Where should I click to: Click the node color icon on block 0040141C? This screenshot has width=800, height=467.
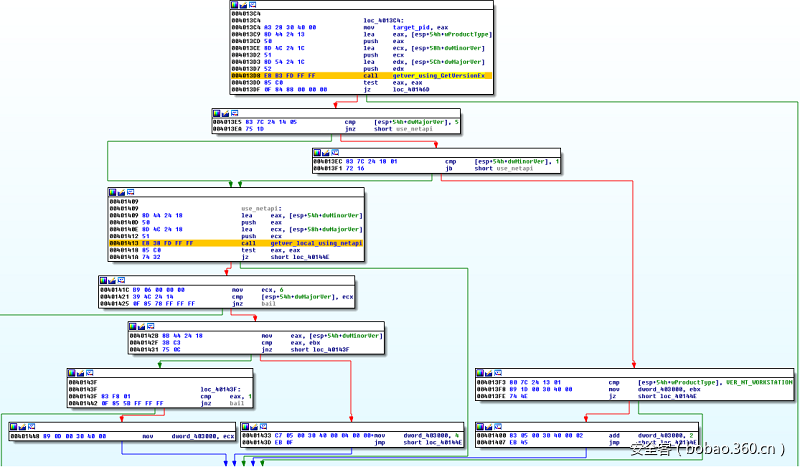coord(104,280)
